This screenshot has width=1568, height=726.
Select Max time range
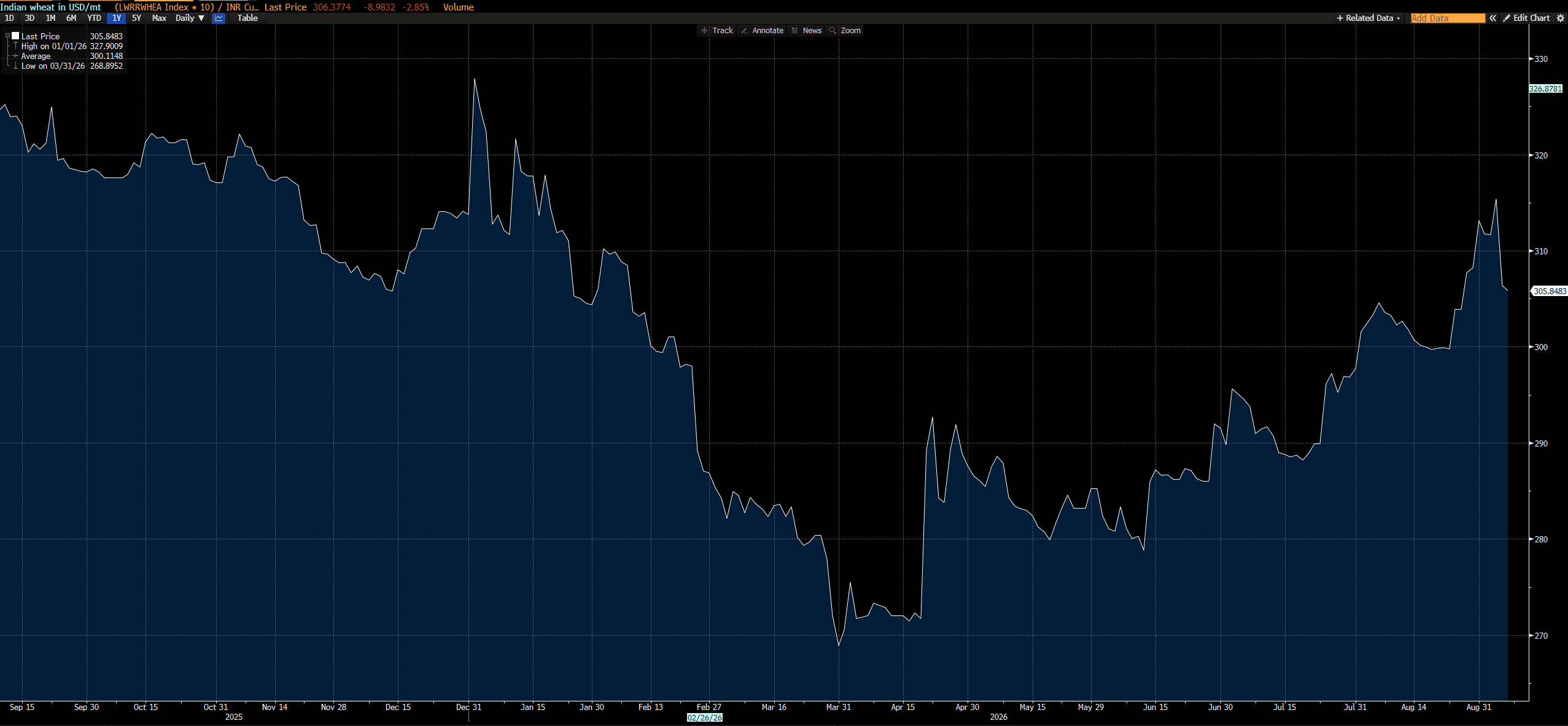pos(159,18)
